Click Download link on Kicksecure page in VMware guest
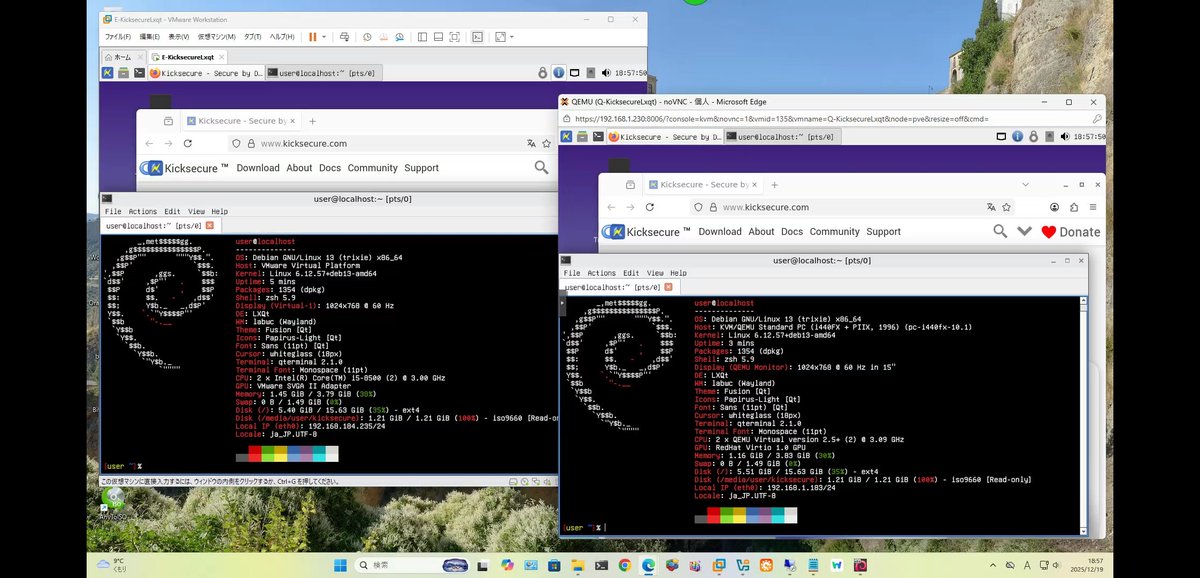 (258, 168)
